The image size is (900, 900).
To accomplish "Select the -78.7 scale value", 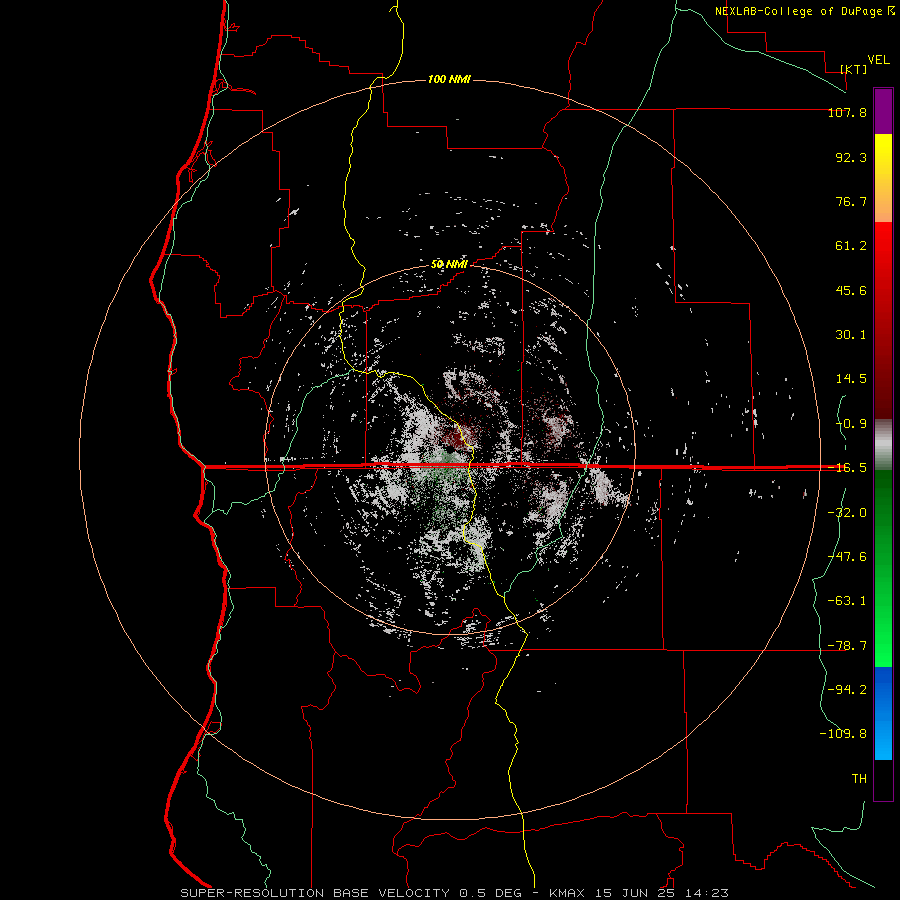I will pyautogui.click(x=847, y=646).
